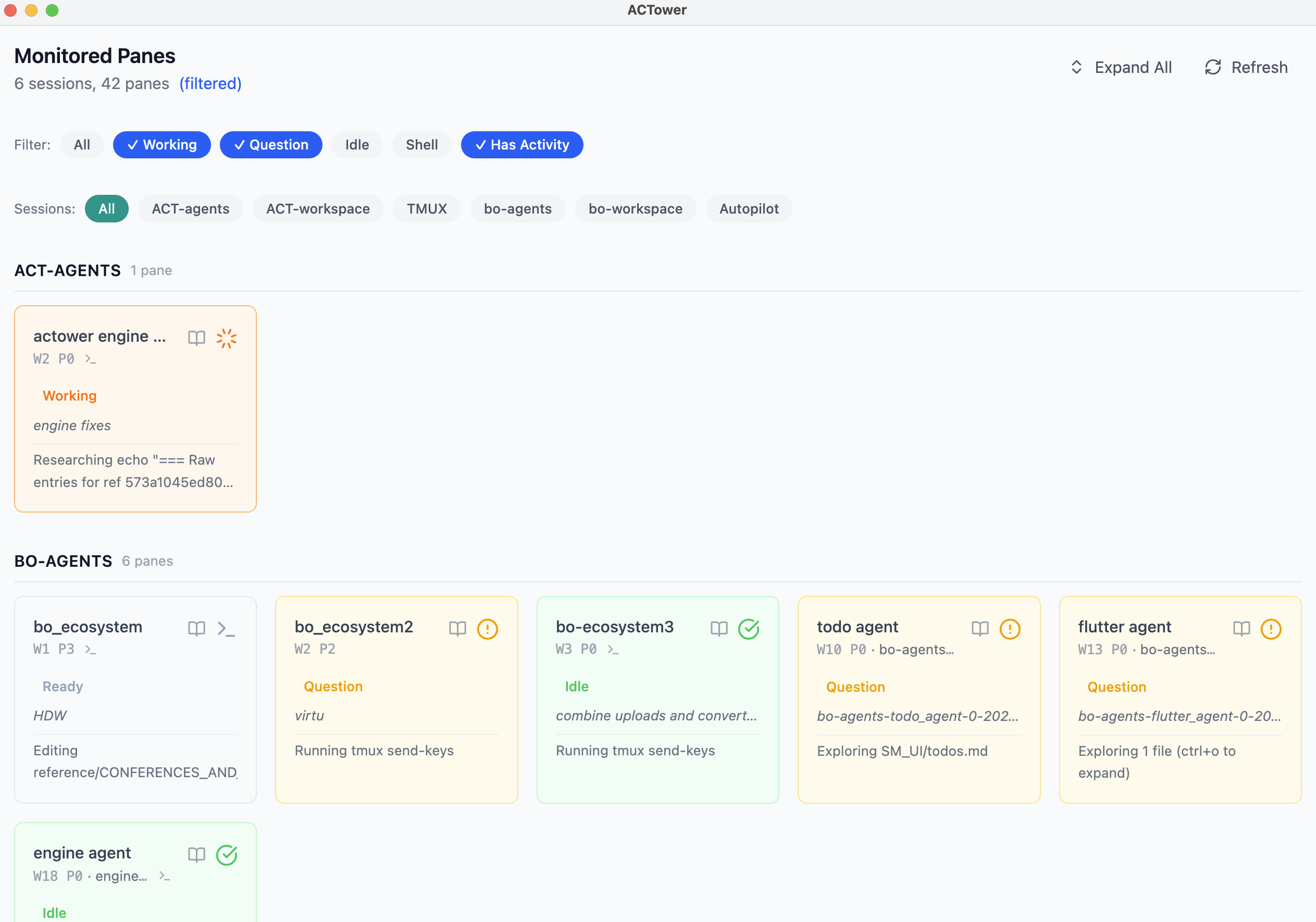Click the '6 sessions, 42 panes' summary text
The height and width of the screenshot is (922, 1316).
tap(92, 84)
